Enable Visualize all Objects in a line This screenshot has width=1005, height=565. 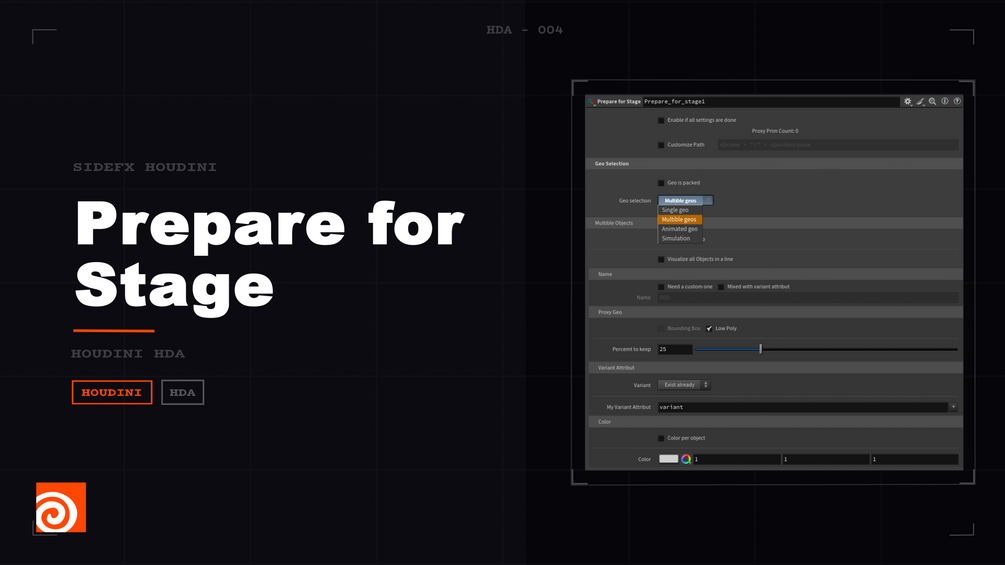coord(661,259)
